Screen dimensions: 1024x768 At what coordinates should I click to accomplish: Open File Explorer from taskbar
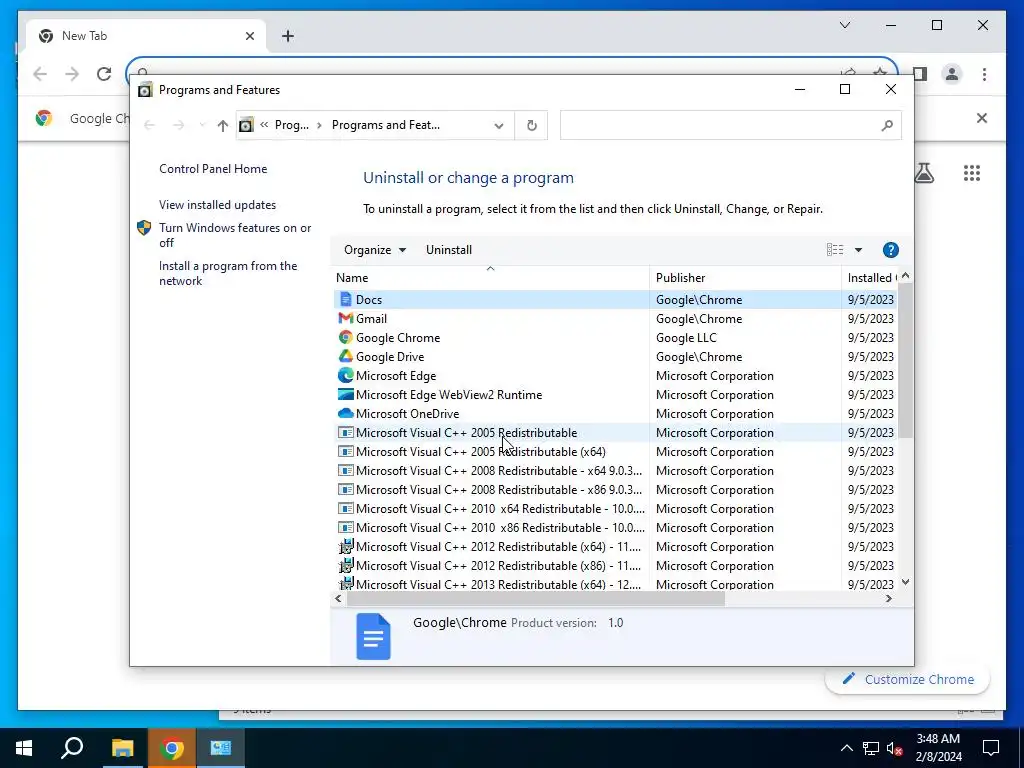122,748
